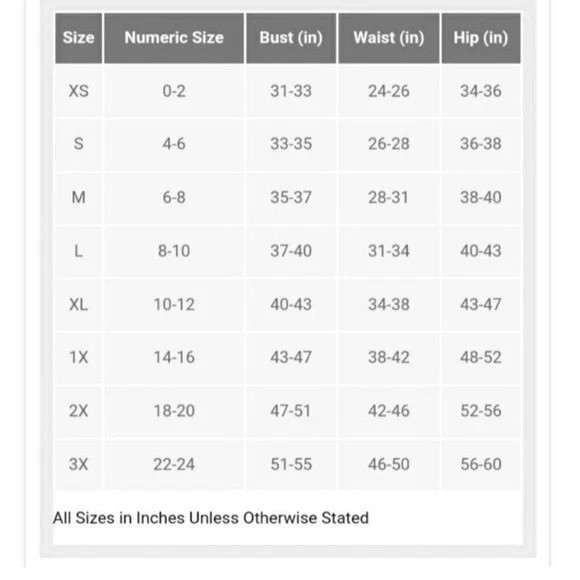Click numeric size 0-2 cell
Image resolution: width=580 pixels, height=580 pixels.
(x=174, y=91)
